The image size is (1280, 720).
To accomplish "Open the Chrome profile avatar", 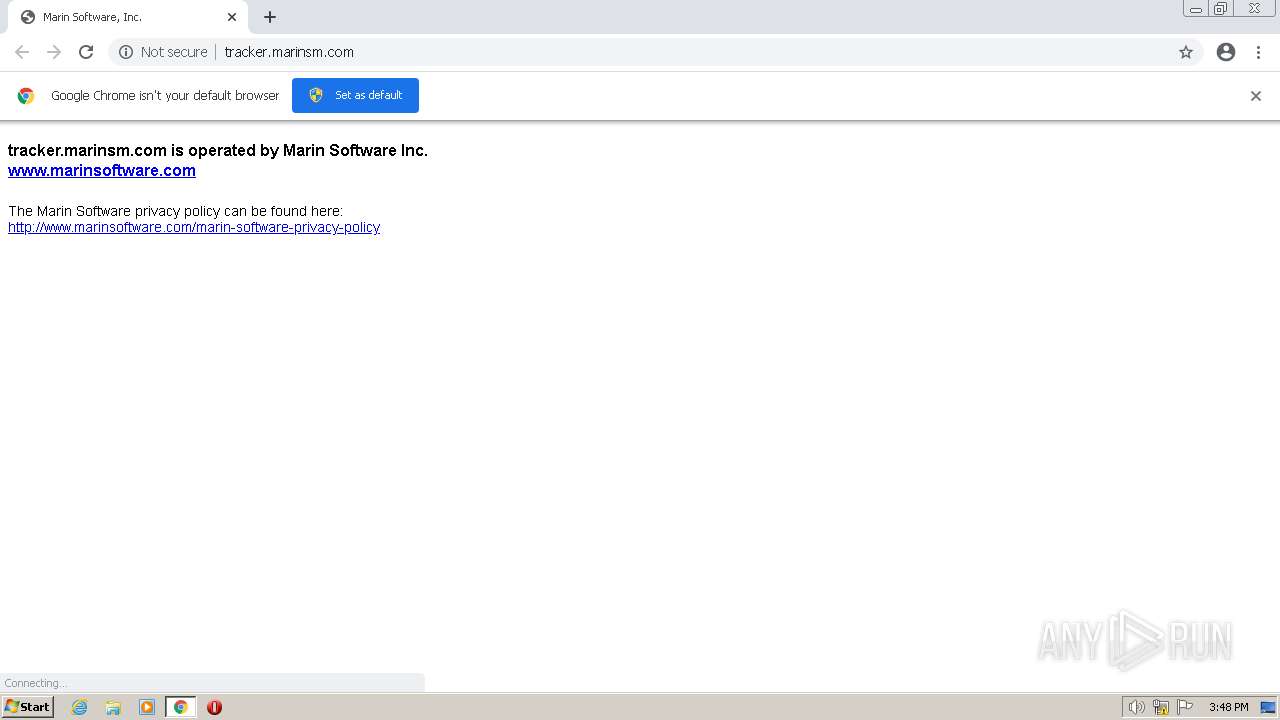I will tap(1226, 52).
